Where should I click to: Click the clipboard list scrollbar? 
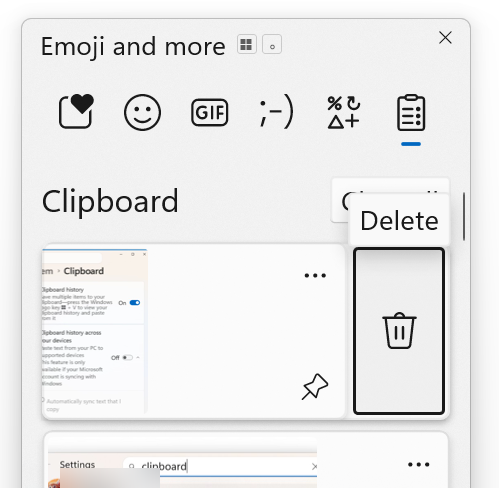(x=464, y=216)
